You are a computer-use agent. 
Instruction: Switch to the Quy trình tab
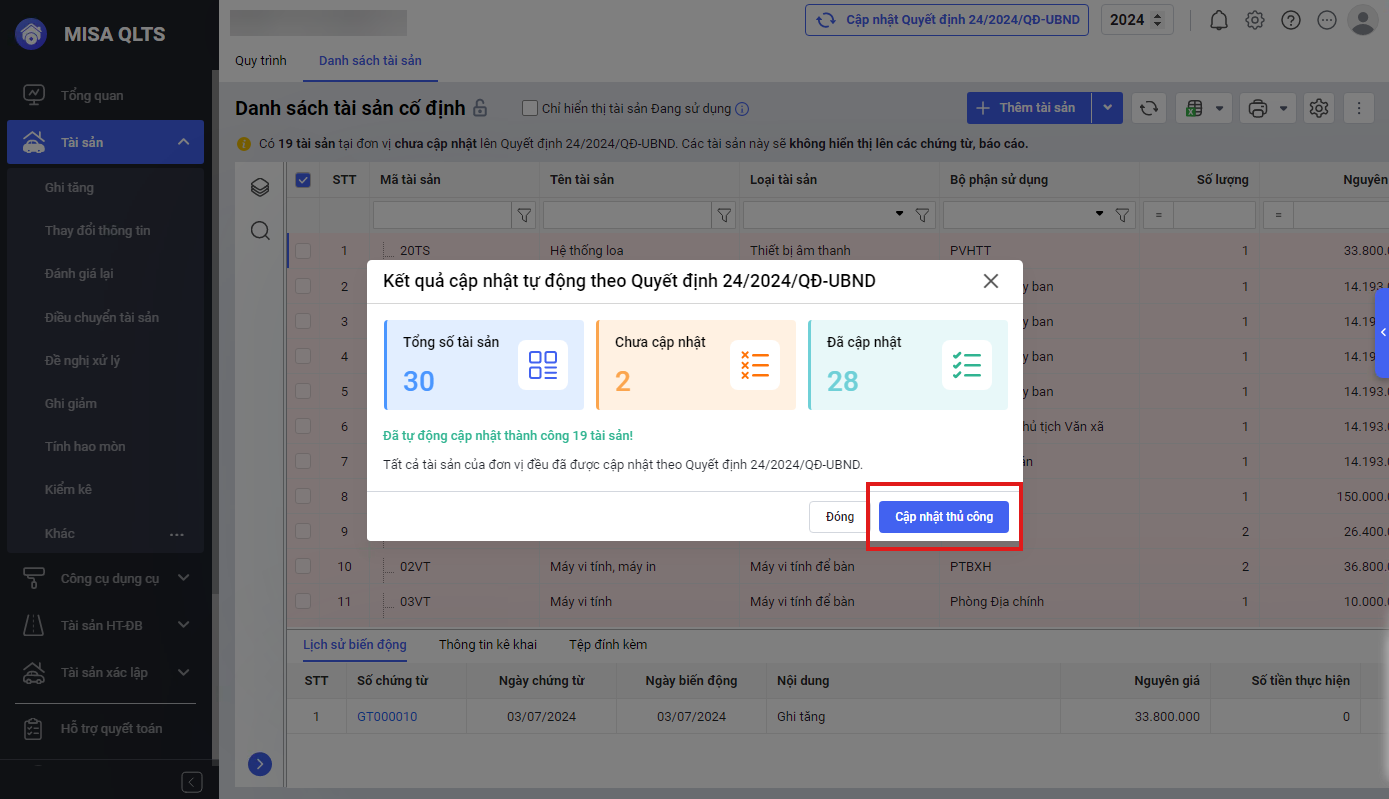(261, 61)
